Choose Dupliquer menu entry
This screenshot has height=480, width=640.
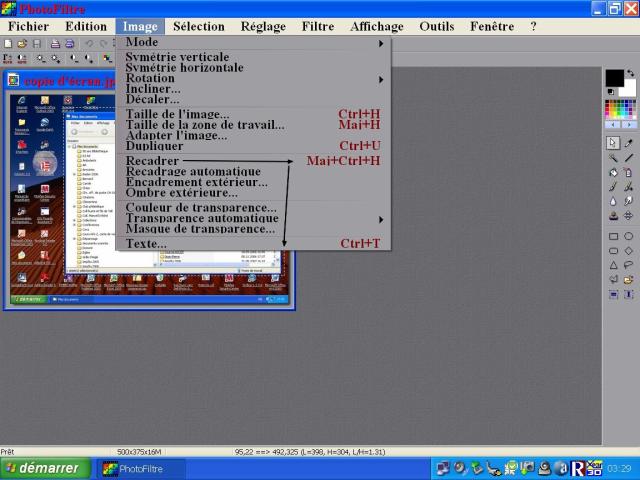[253, 146]
